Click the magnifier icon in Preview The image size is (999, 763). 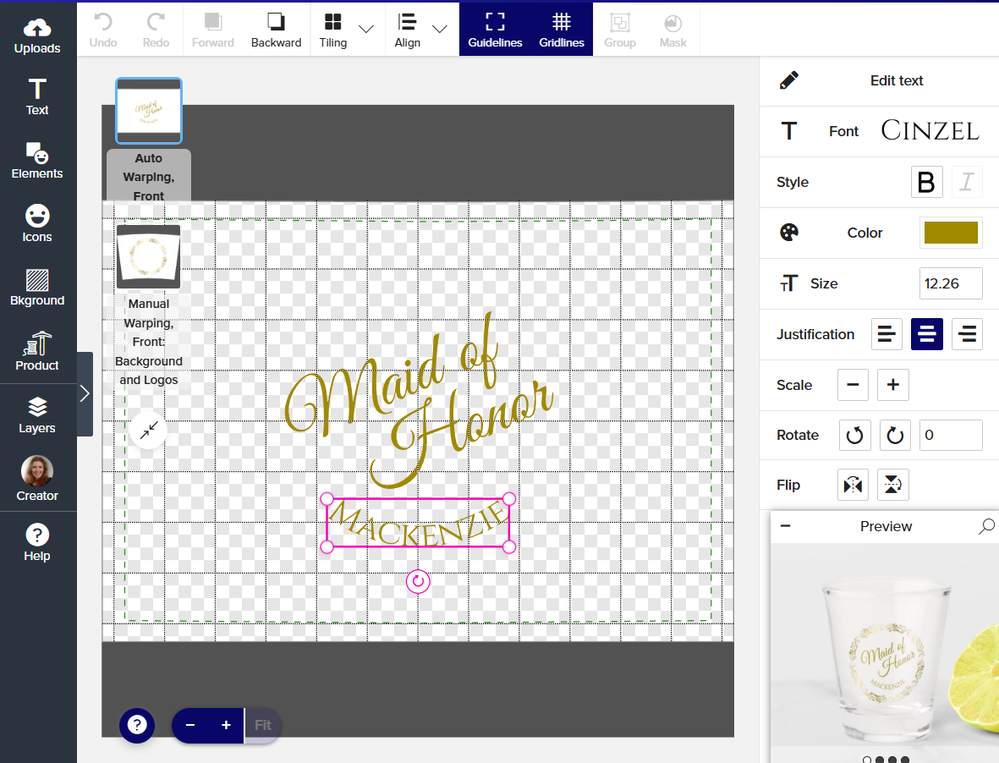tap(986, 526)
